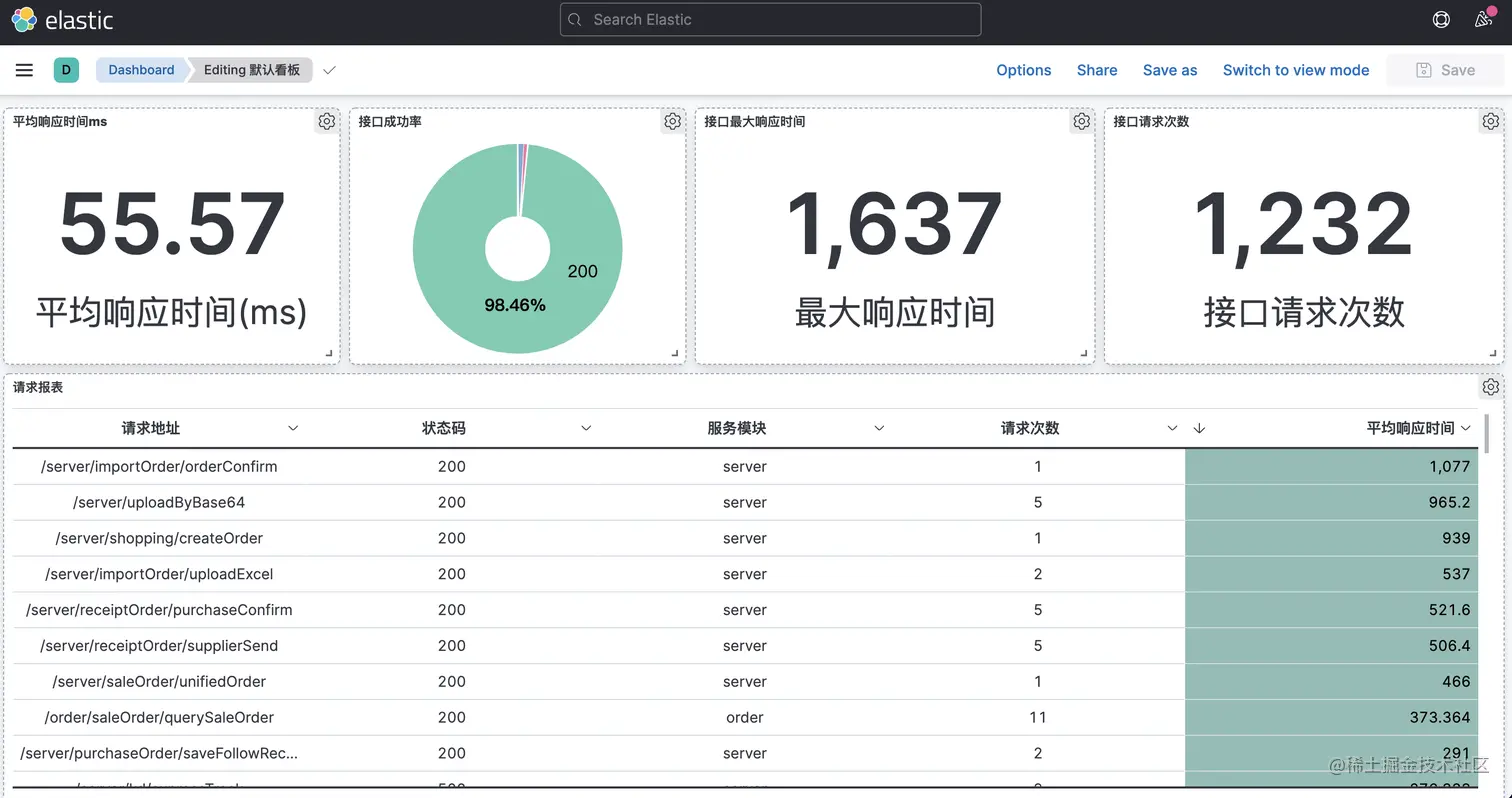Click the sort arrow in 平均响应时间 column

[x=1200, y=428]
